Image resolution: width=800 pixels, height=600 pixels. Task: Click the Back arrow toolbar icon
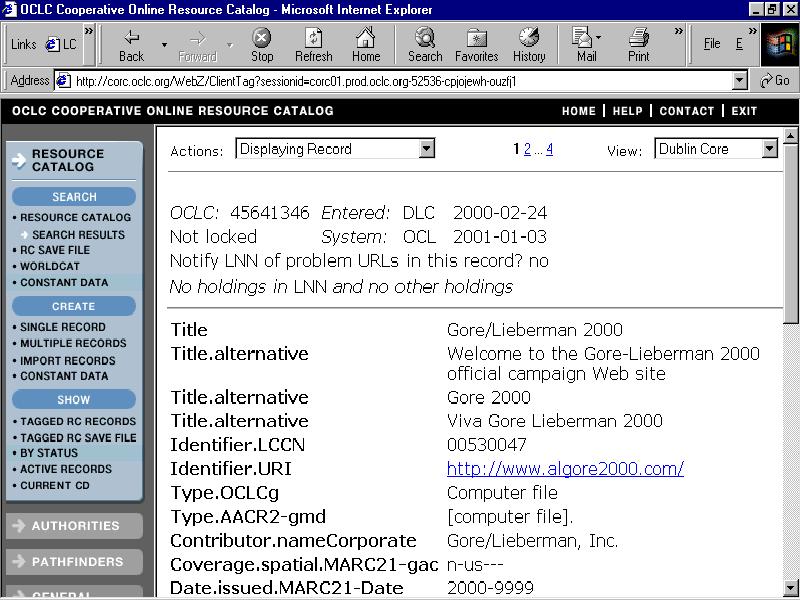pos(132,37)
